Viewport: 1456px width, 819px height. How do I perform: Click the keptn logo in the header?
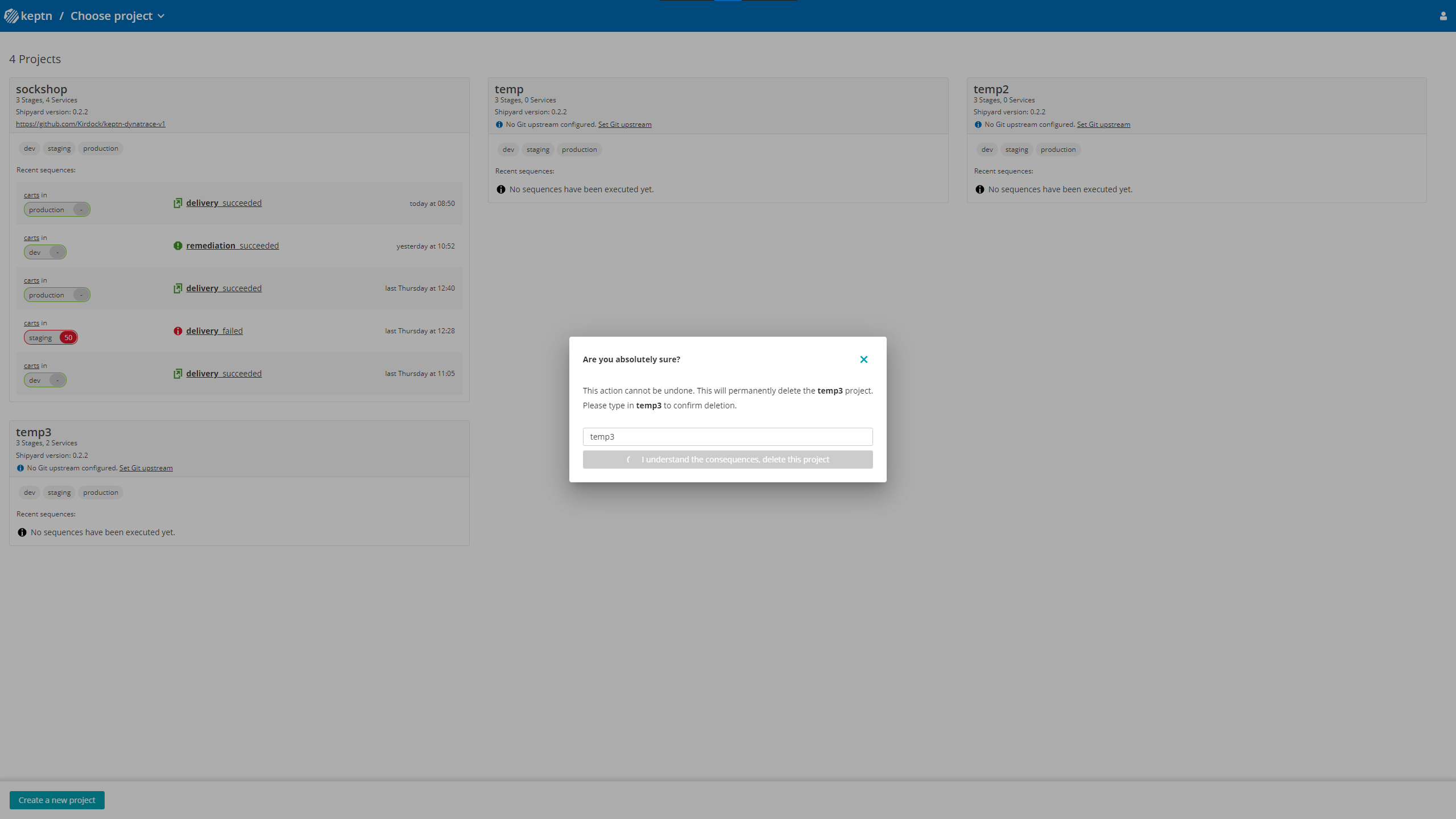(x=28, y=15)
